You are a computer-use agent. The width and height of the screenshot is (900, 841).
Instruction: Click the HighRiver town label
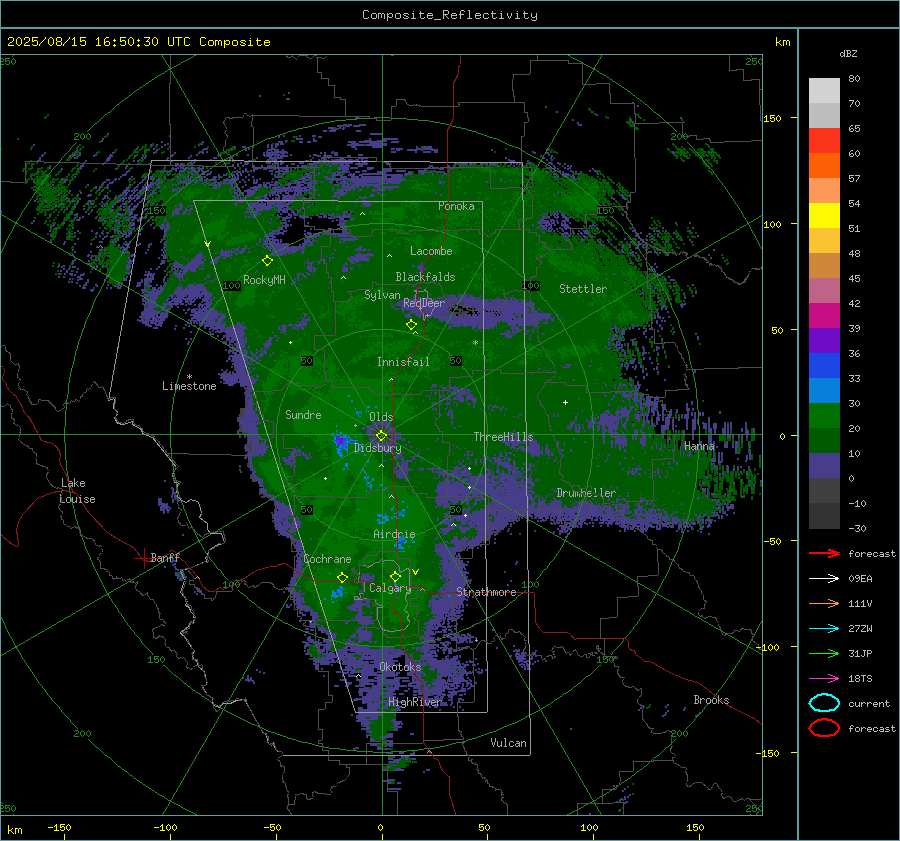click(x=415, y=702)
